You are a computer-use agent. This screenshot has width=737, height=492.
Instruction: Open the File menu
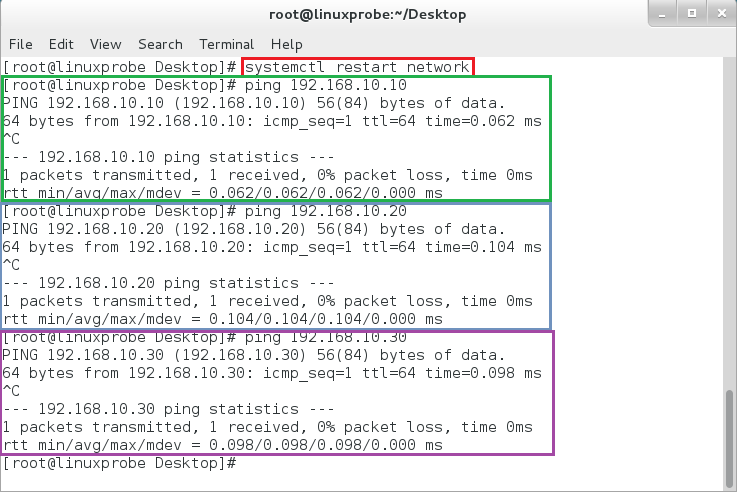pyautogui.click(x=20, y=44)
